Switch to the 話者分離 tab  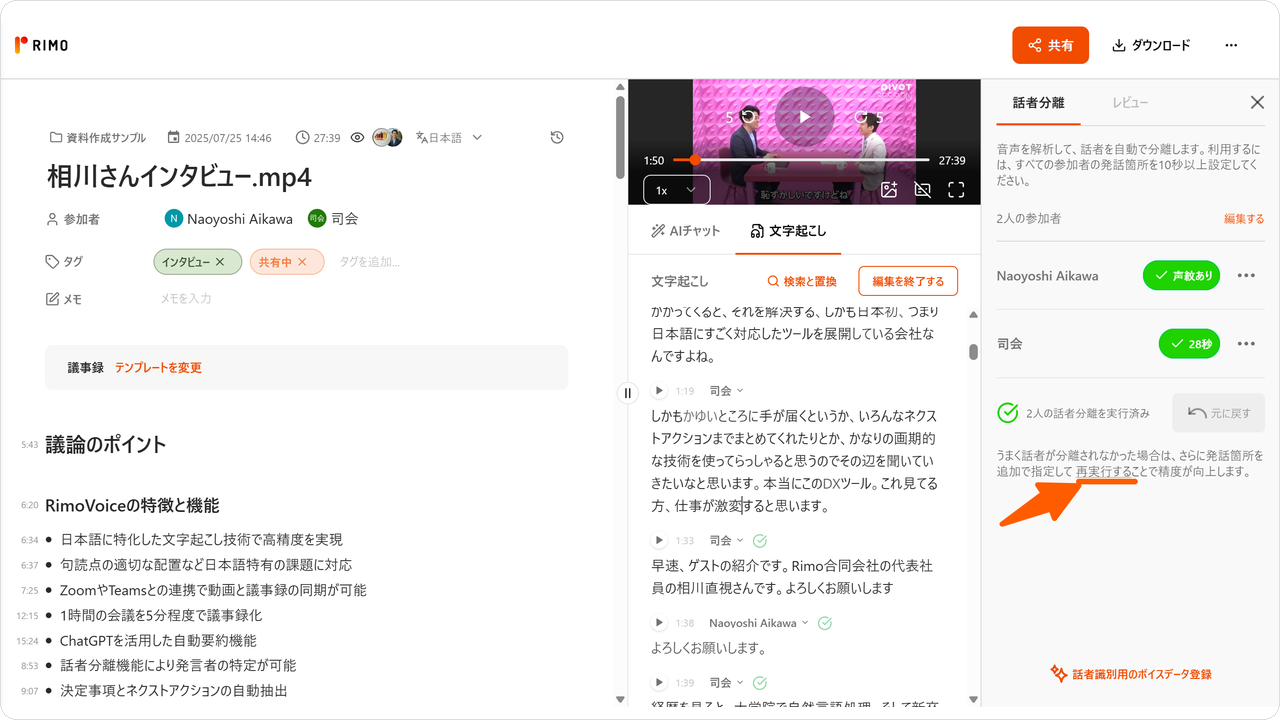point(1038,103)
